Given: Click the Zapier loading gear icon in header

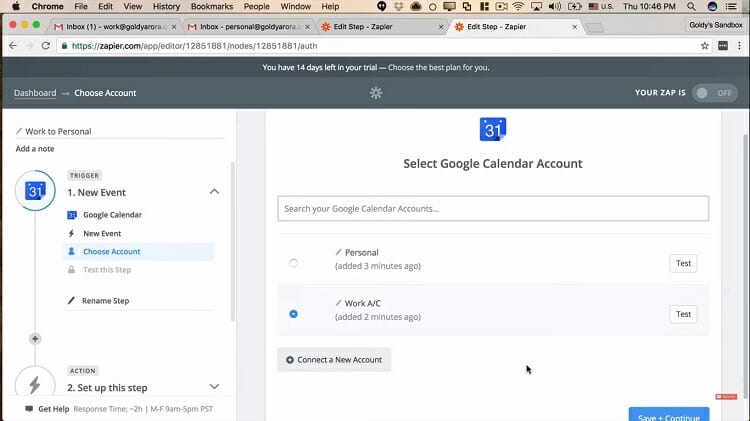Looking at the screenshot, I should tap(376, 93).
